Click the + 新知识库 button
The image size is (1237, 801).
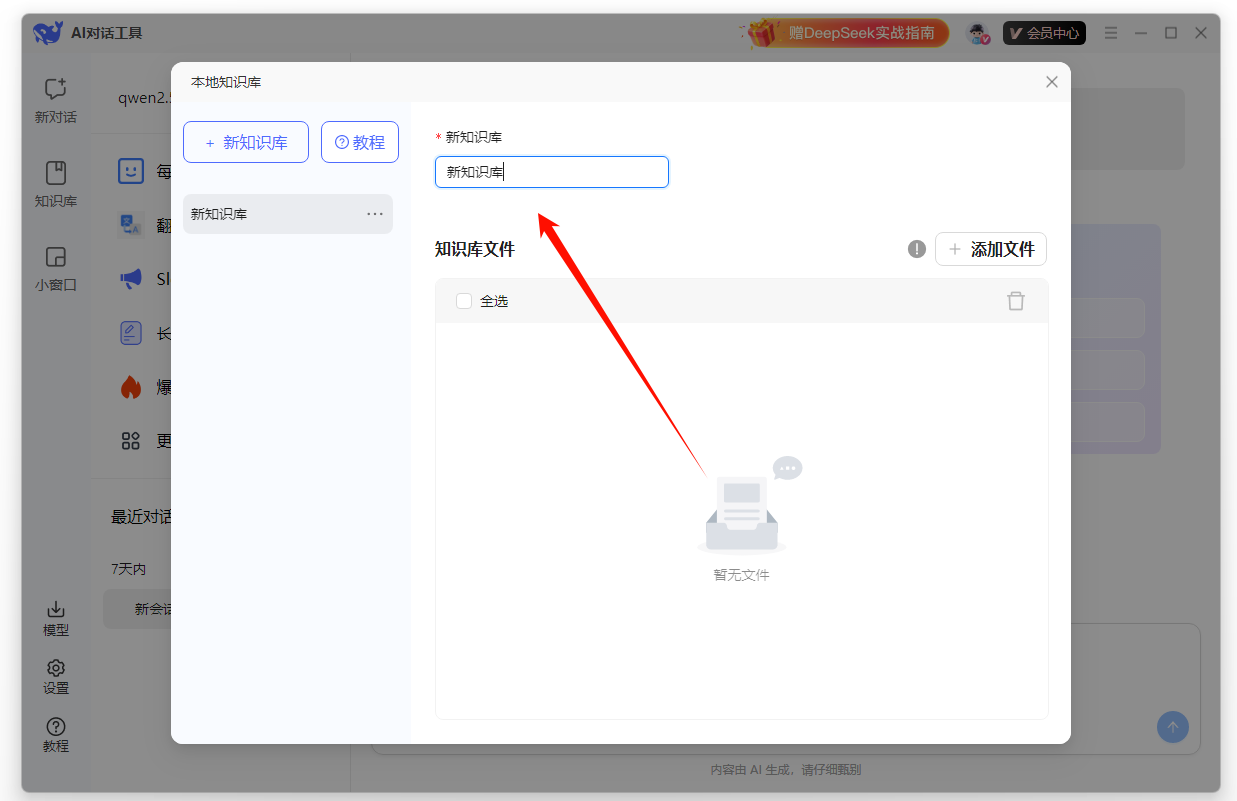(246, 142)
